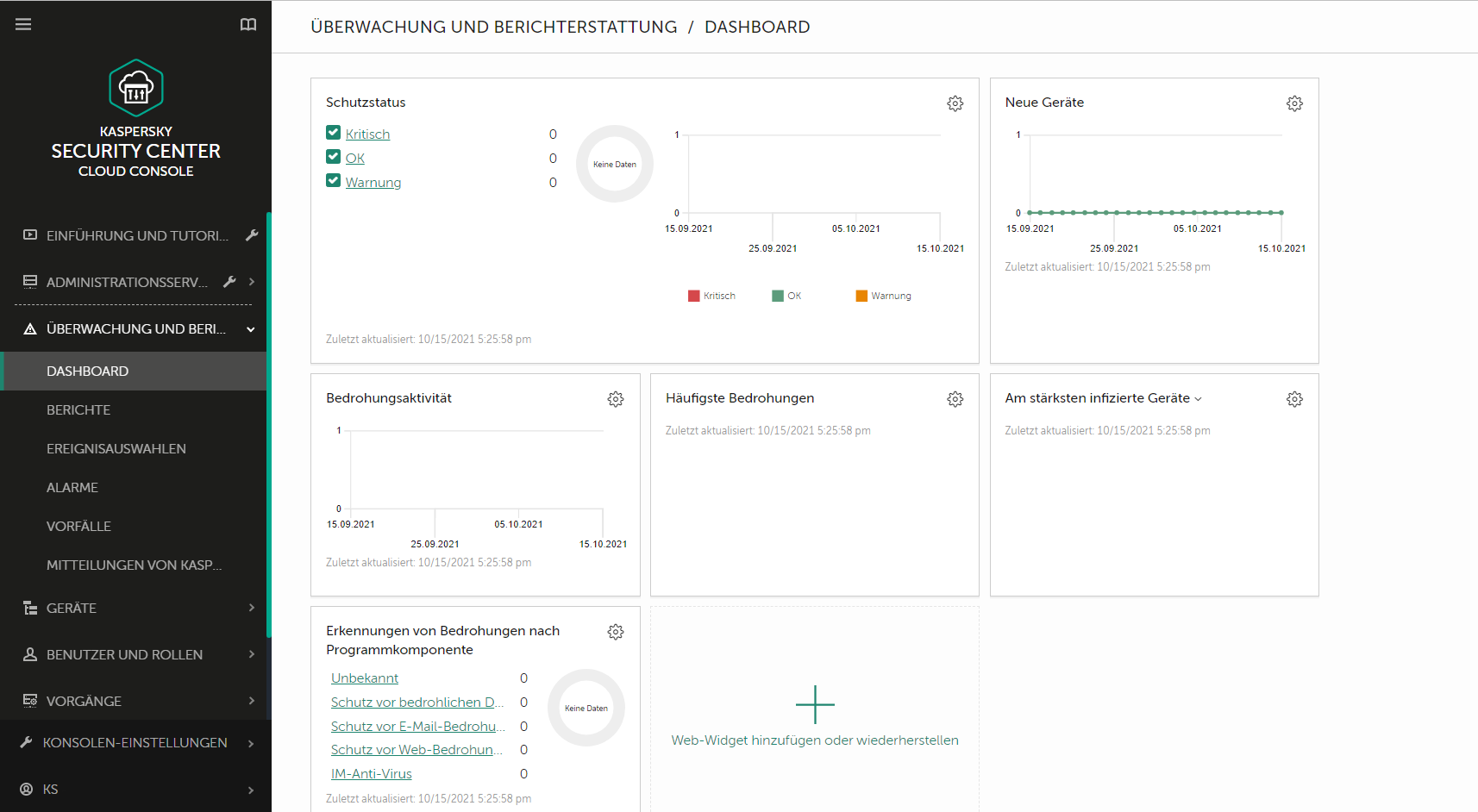Screen dimensions: 1478x812
Task: Open the Schutzstatus widget settings gear
Action: coord(955,103)
